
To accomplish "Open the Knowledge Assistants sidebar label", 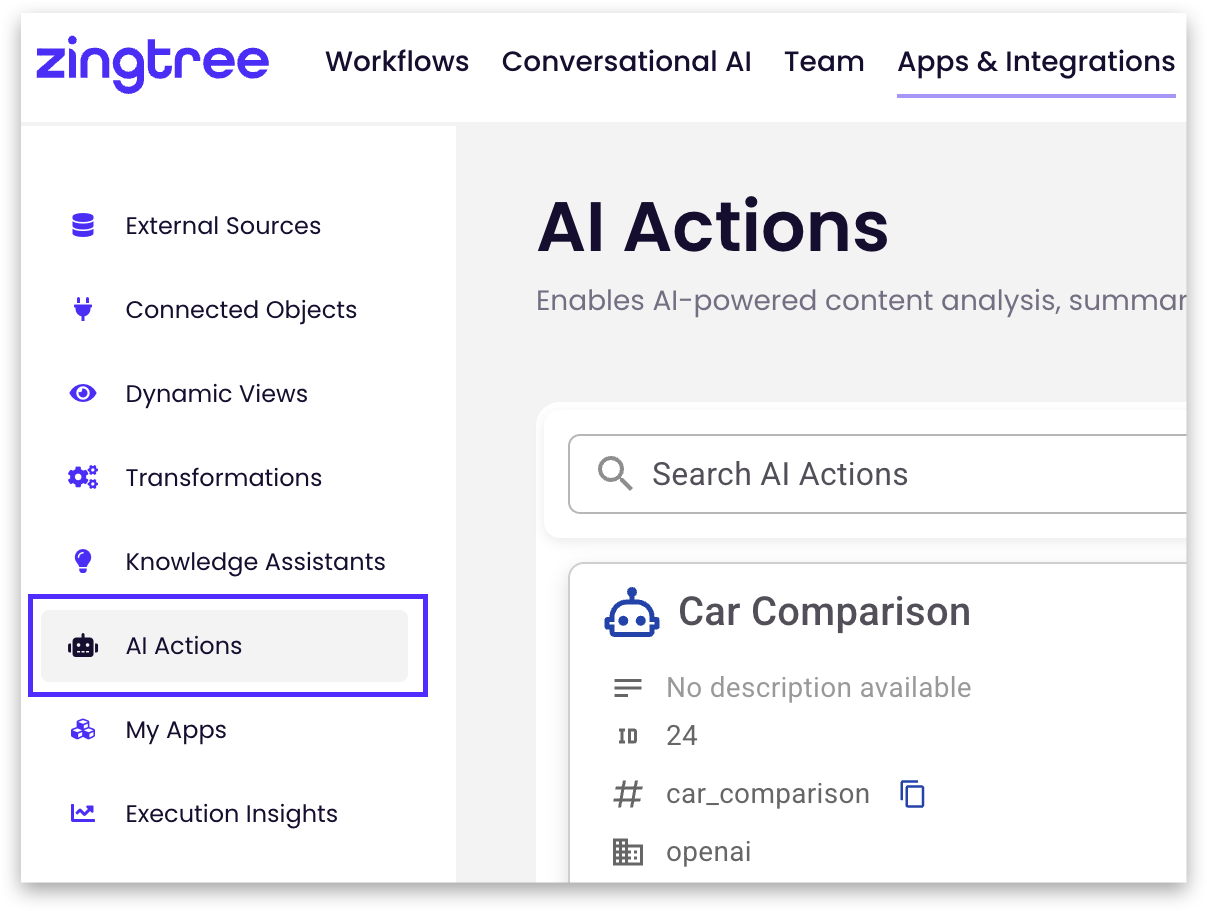I will pyautogui.click(x=255, y=562).
